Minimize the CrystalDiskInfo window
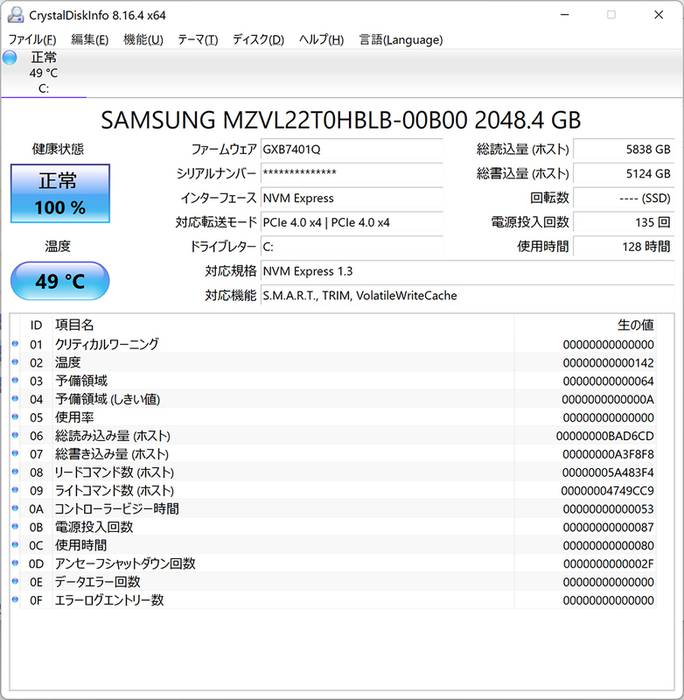 click(565, 15)
